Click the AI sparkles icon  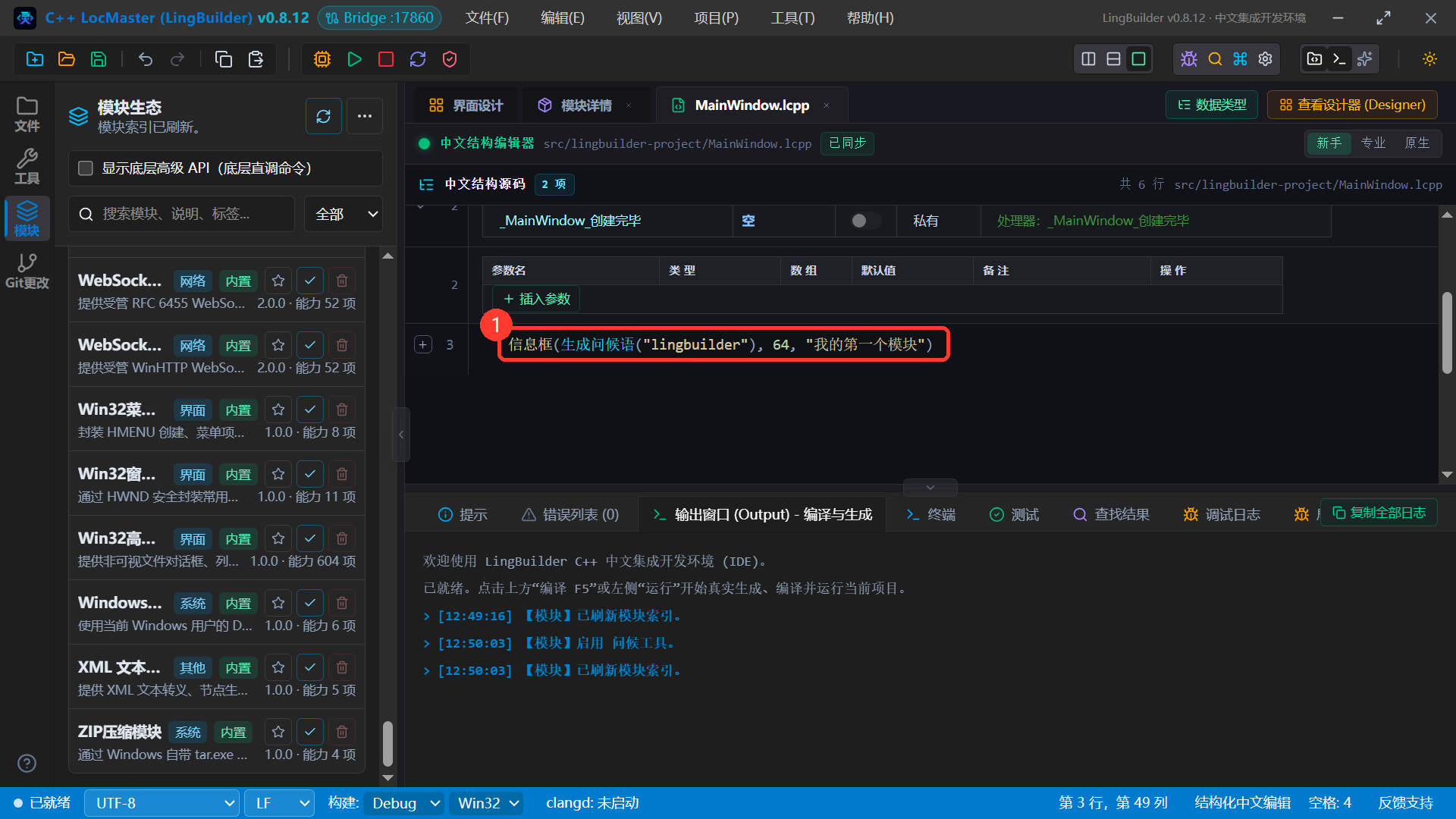(1365, 59)
